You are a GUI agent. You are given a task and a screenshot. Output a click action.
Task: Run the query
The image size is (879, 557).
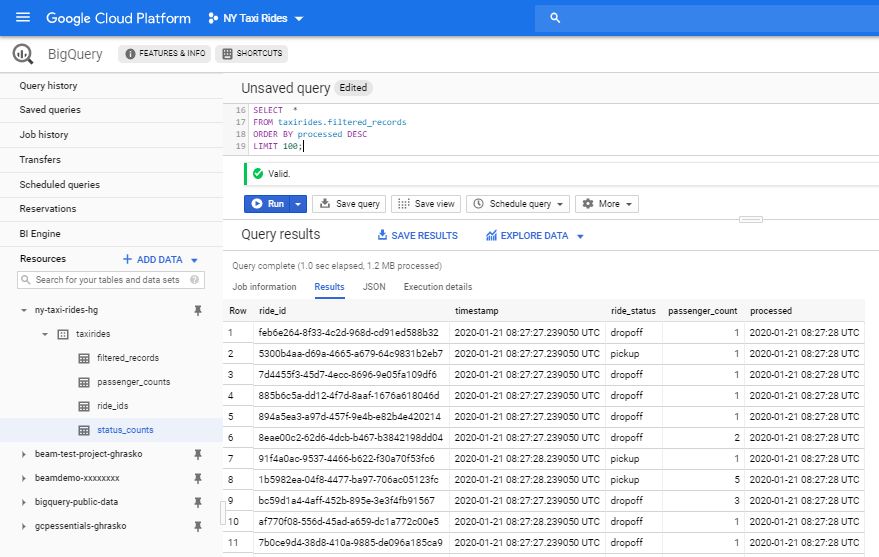tap(267, 204)
